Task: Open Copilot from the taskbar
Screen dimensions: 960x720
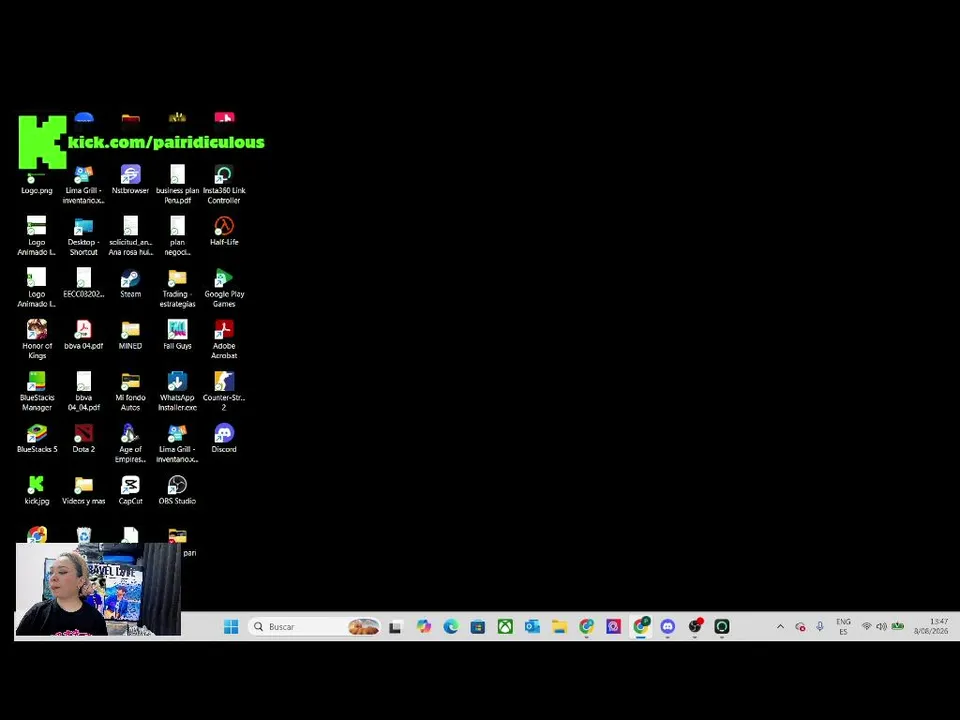Action: tap(423, 626)
